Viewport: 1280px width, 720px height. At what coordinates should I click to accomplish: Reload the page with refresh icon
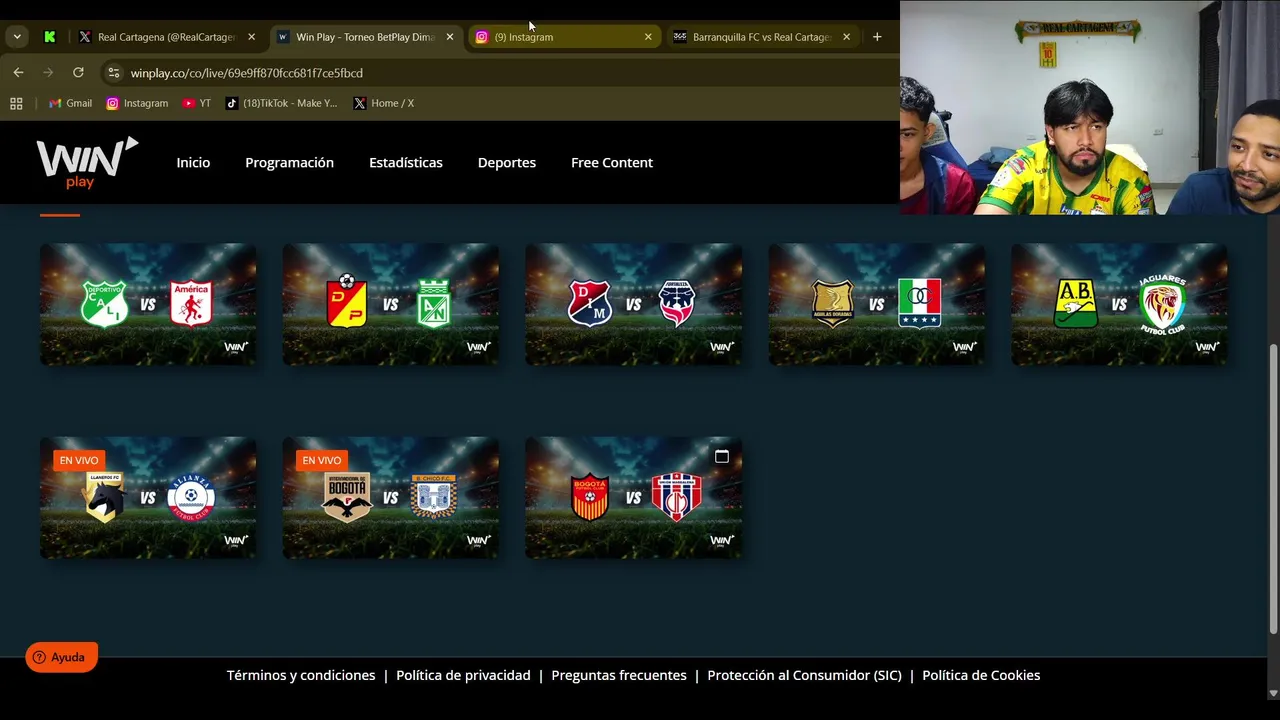coord(78,73)
